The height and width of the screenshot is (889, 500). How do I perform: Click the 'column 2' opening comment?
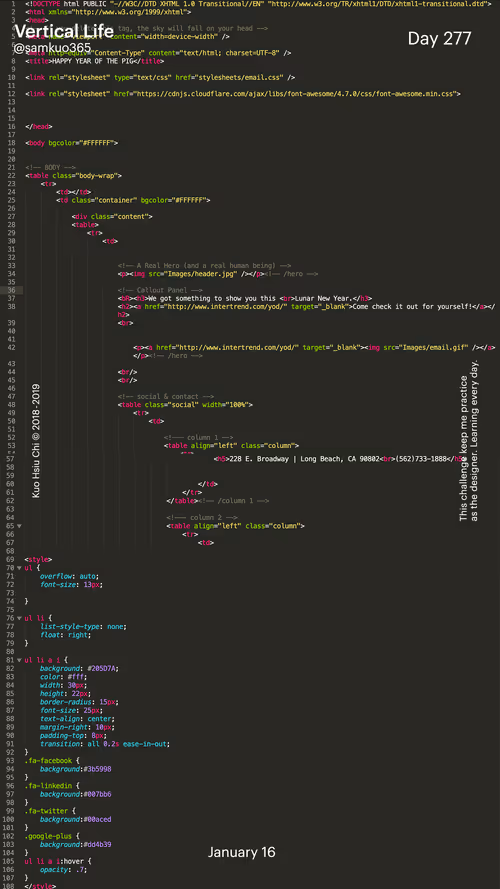point(202,518)
